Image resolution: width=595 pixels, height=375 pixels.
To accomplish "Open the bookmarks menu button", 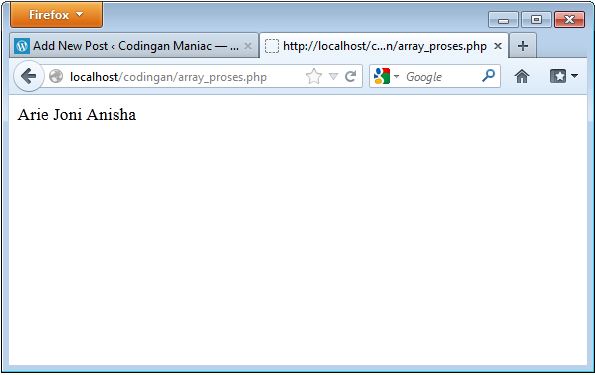I will click(564, 76).
